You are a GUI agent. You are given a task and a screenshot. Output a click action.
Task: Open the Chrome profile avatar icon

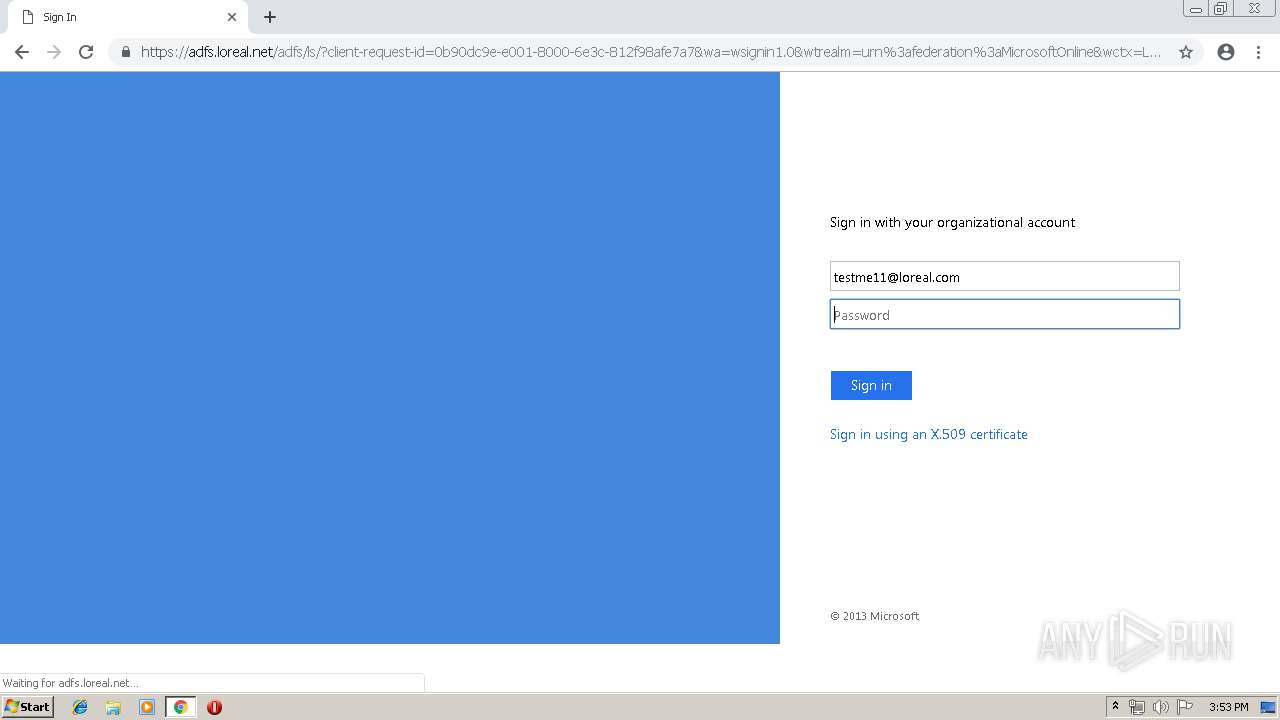1226,52
